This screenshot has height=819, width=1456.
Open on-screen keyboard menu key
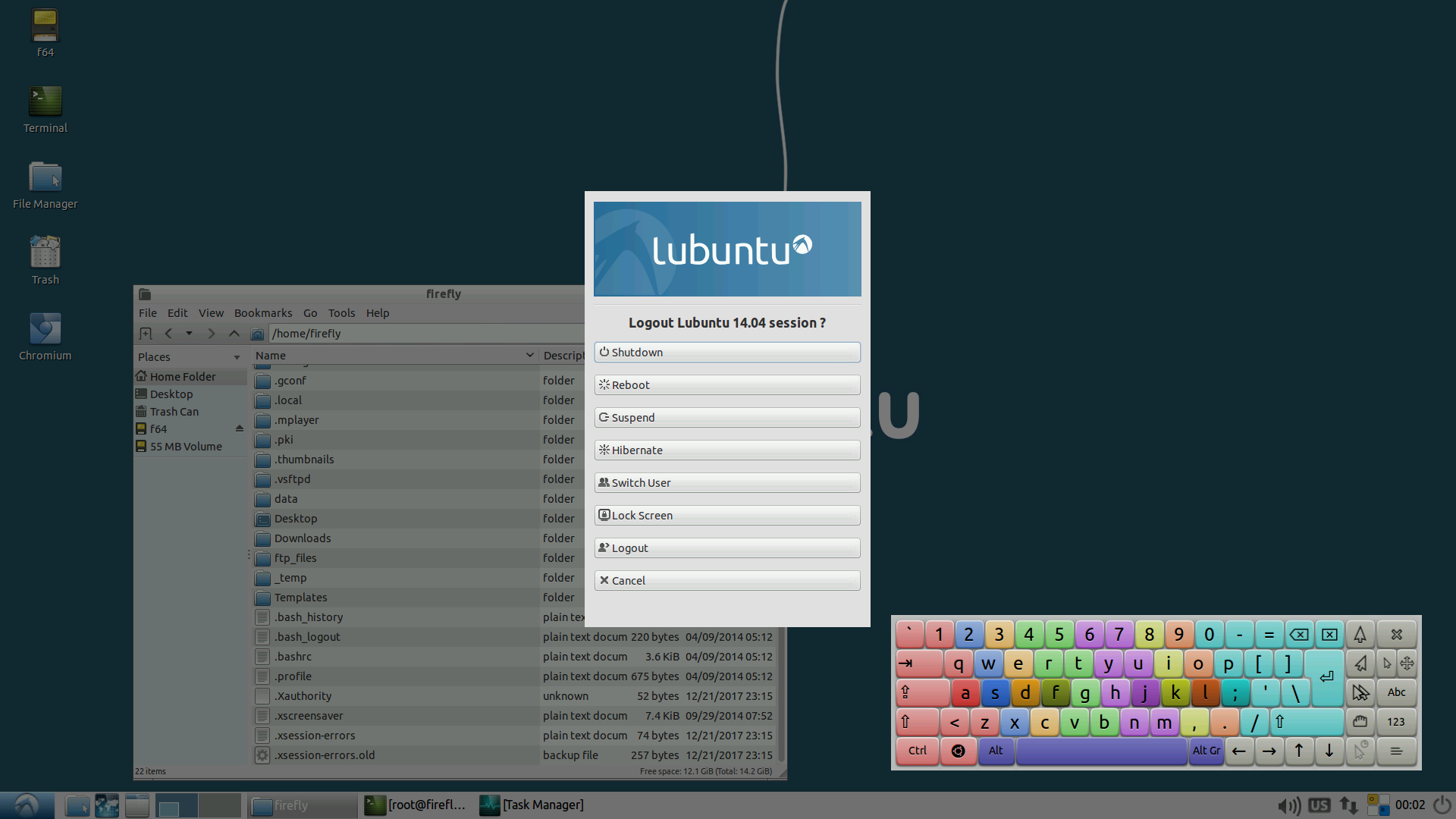[1396, 751]
